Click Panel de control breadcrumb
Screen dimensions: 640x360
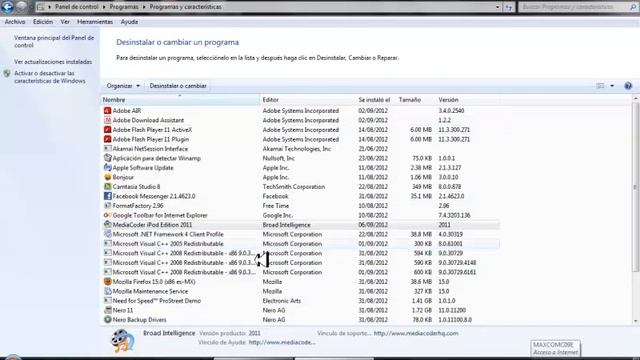[x=76, y=7]
